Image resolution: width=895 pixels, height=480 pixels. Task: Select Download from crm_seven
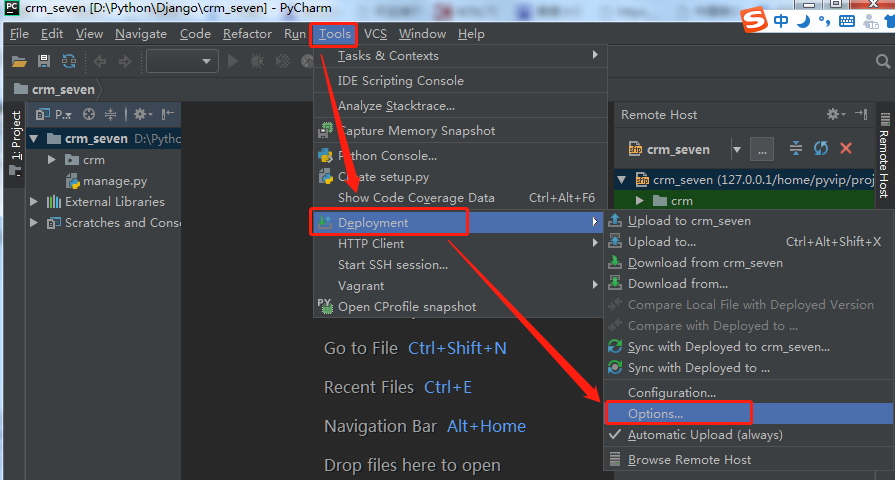[x=748, y=263]
